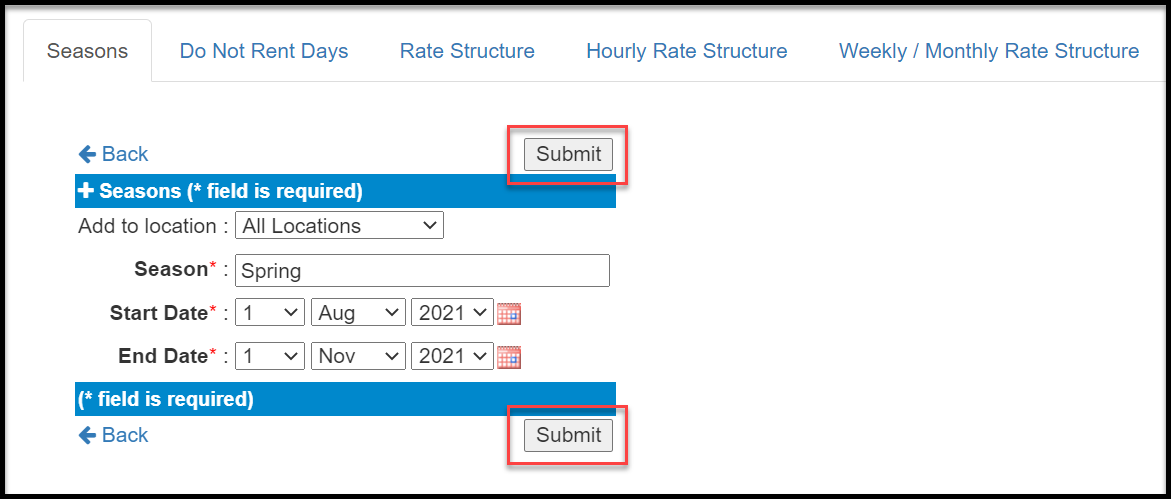The image size is (1171, 499).
Task: Open the Hourly Rate Structure tab
Action: (x=687, y=51)
